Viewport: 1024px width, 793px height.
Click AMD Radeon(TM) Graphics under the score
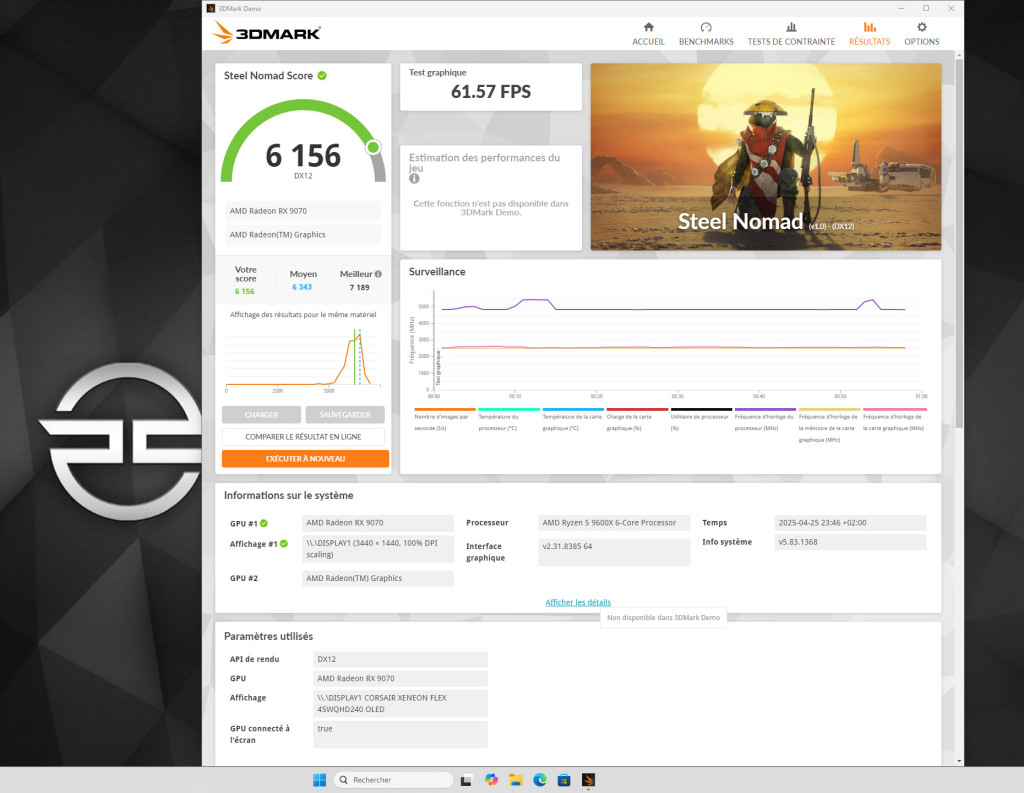303,235
